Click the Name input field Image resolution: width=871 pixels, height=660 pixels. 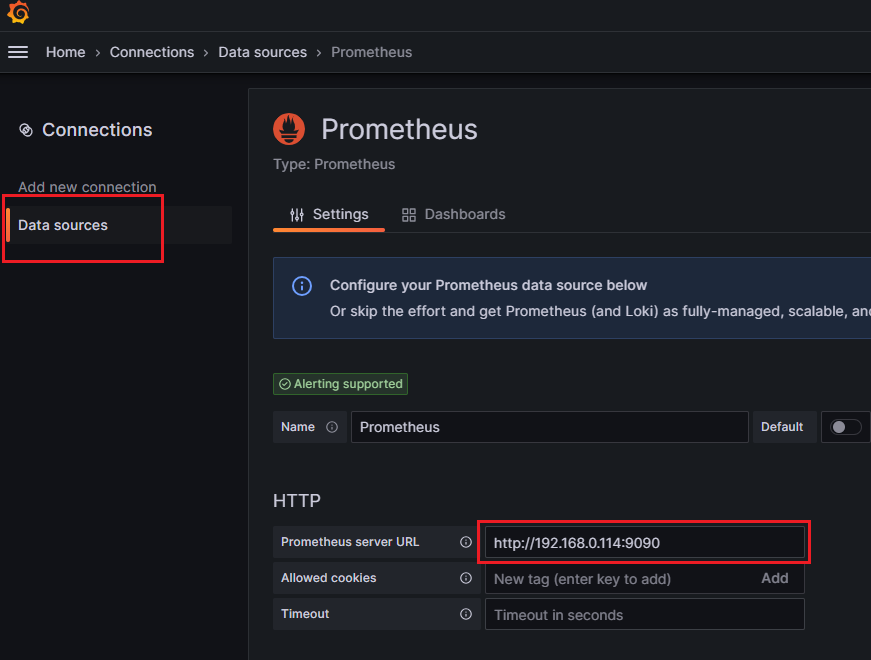[x=549, y=427]
